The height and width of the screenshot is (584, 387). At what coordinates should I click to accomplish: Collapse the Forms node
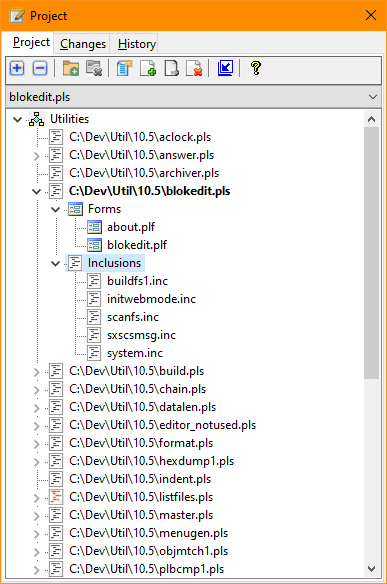click(x=55, y=209)
